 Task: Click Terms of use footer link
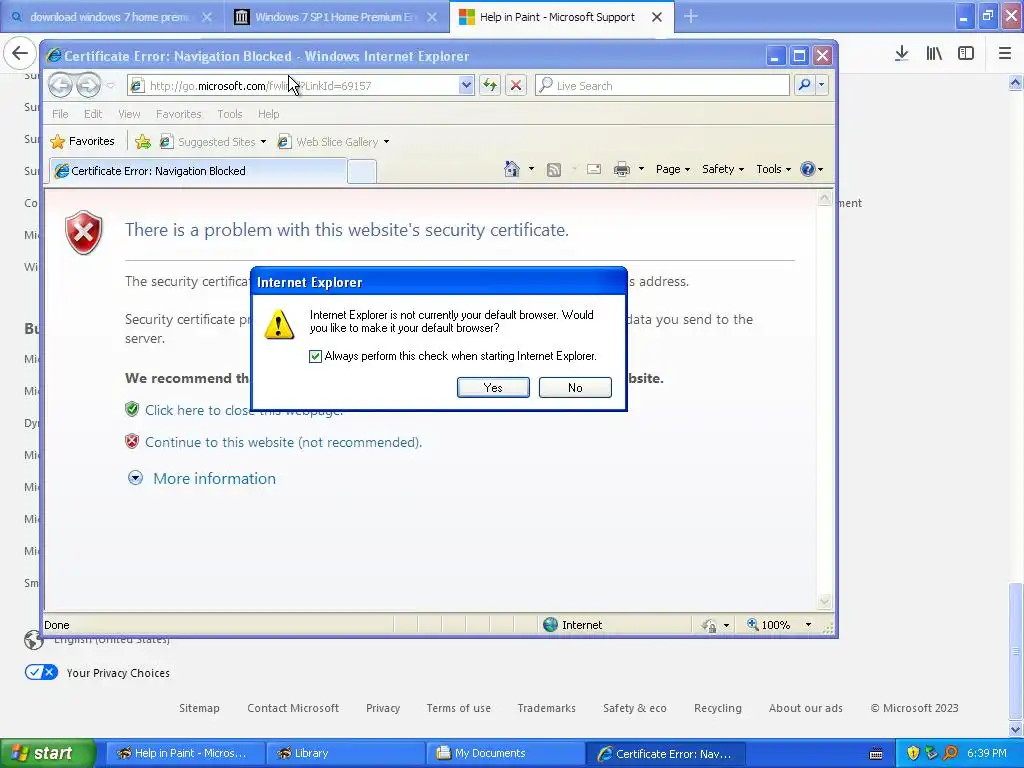tap(458, 708)
